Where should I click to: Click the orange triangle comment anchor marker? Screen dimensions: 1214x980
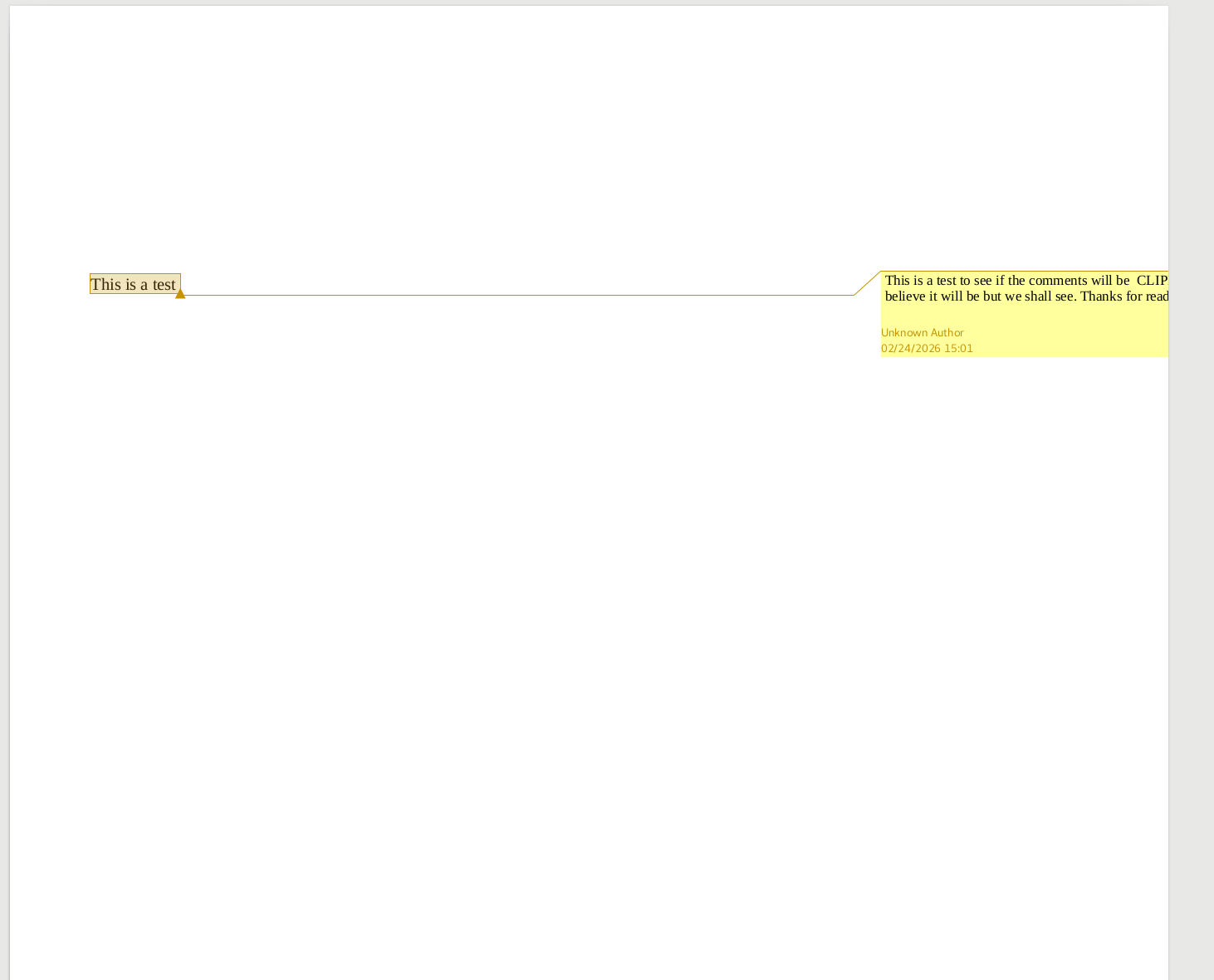point(180,293)
